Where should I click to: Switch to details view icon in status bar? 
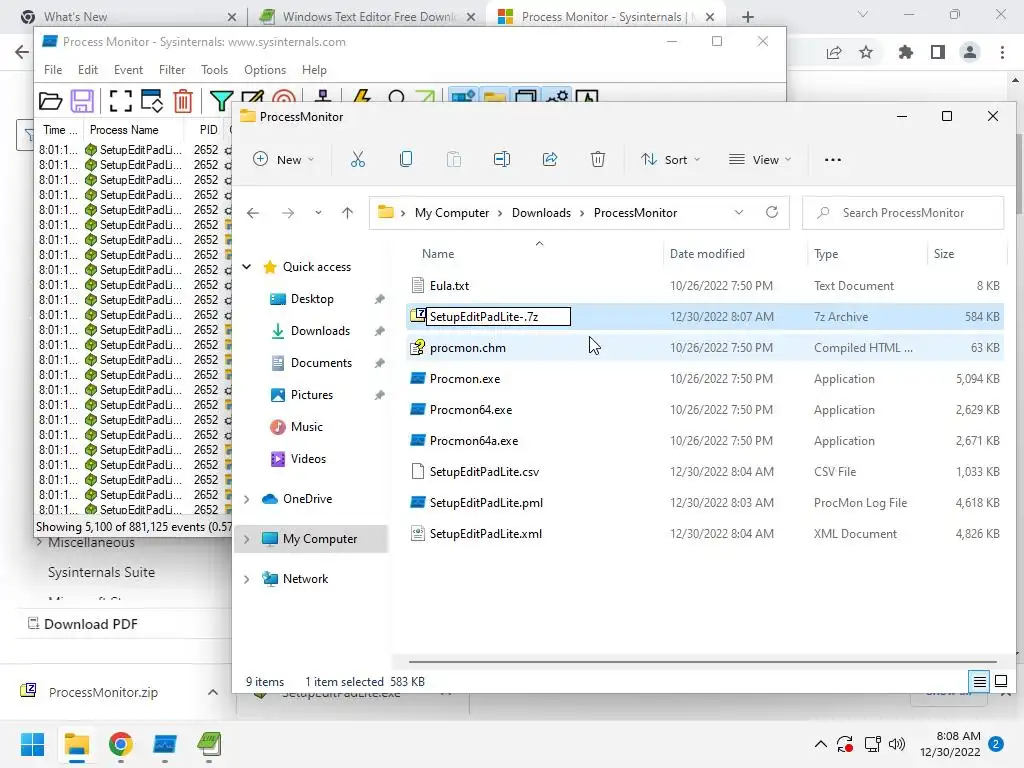click(x=980, y=682)
